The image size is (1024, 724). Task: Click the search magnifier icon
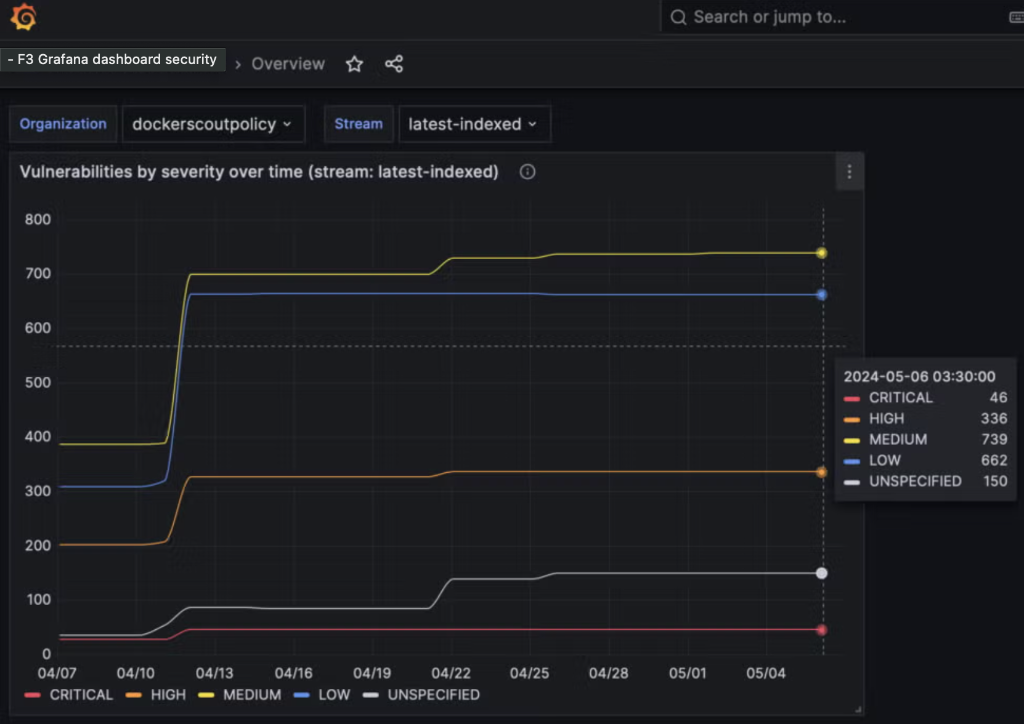coord(679,17)
